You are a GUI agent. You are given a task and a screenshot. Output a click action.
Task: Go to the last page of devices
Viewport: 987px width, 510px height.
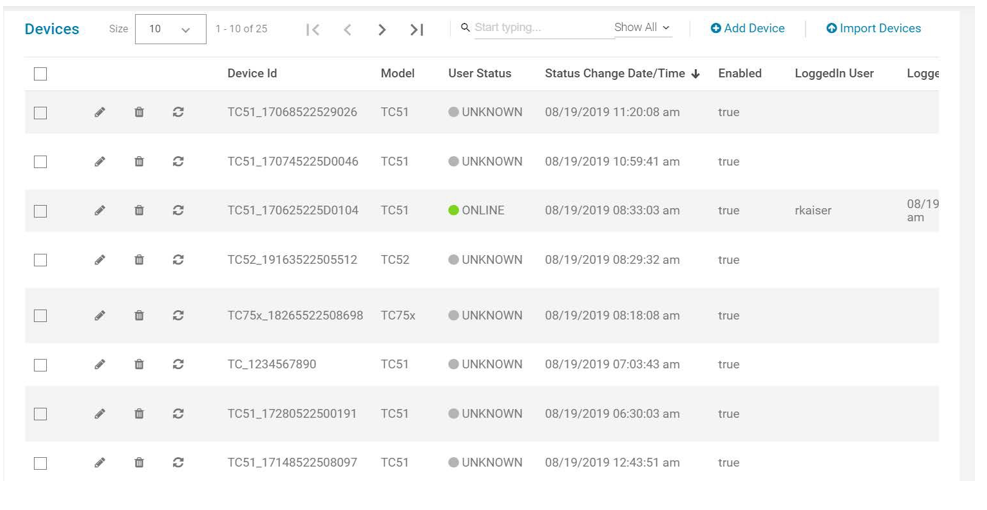[417, 30]
